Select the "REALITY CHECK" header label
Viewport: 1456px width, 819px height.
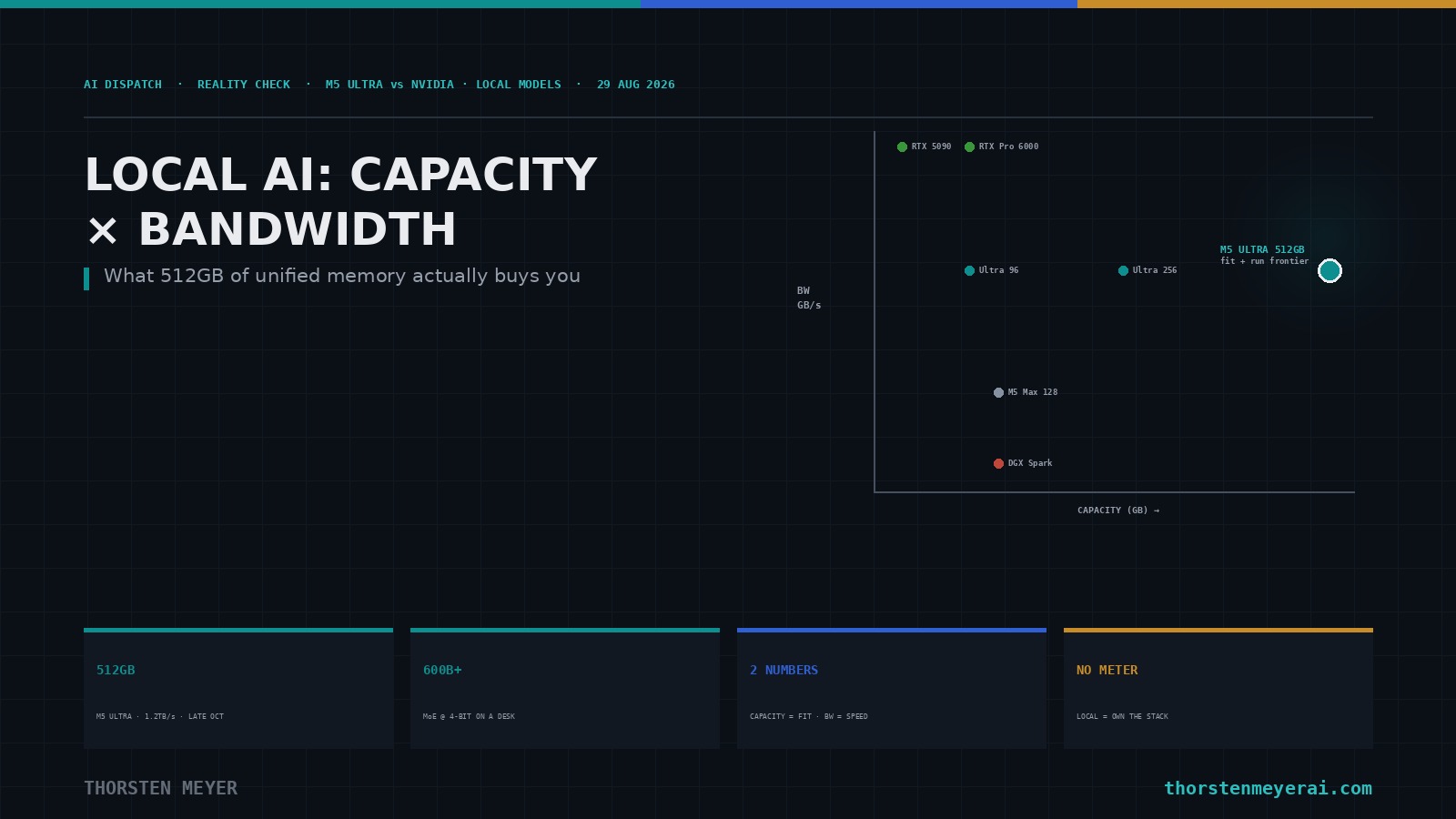(x=244, y=85)
